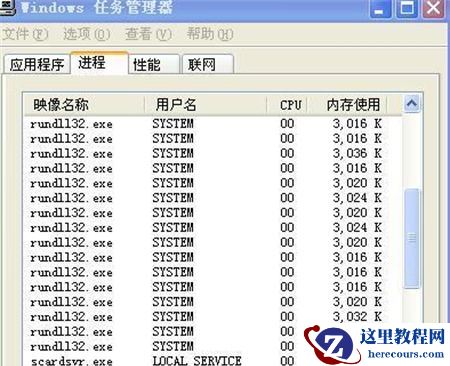Select the 进程 tab
This screenshot has height=366, width=450.
coord(99,63)
